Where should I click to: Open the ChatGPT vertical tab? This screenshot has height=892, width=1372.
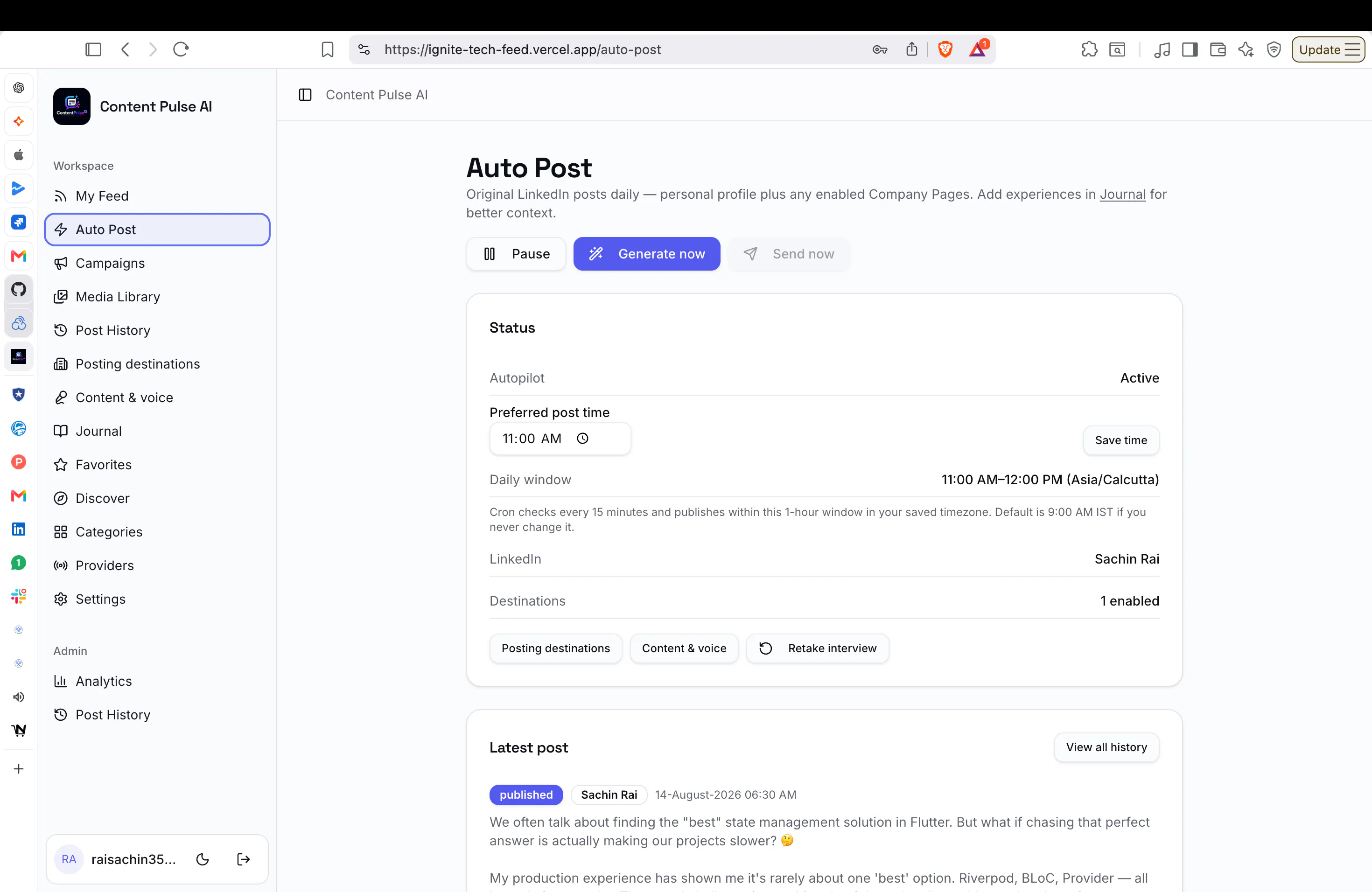click(19, 88)
